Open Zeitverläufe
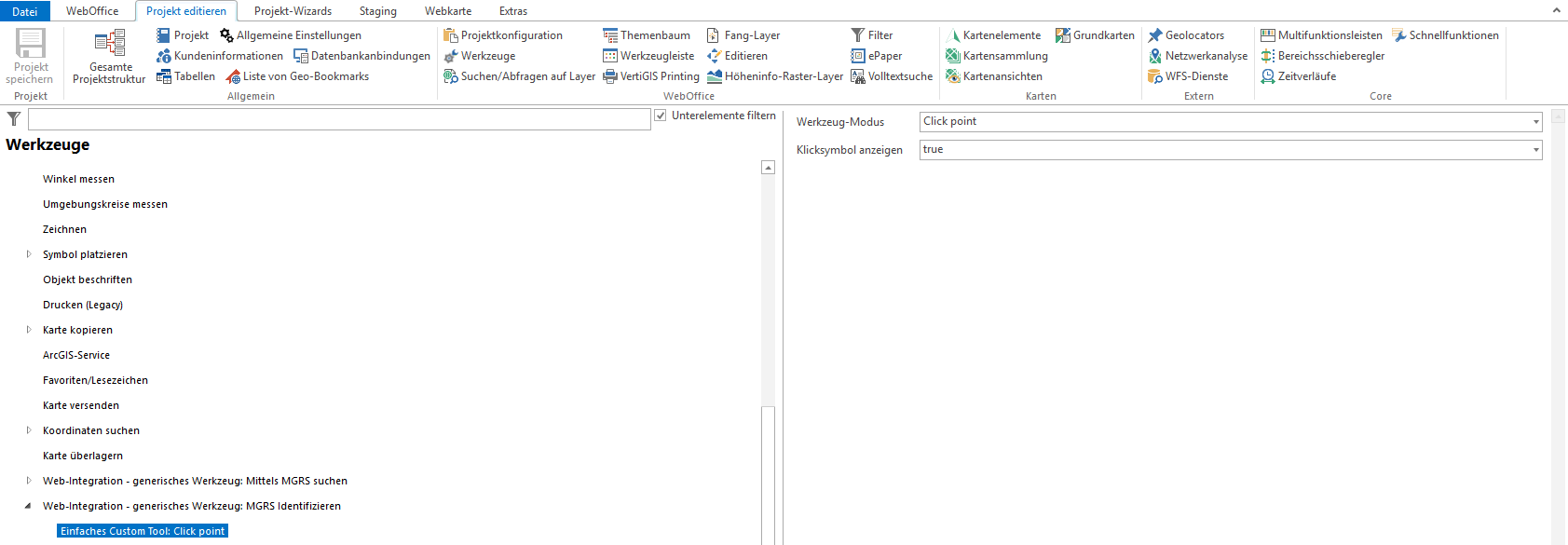 tap(1299, 76)
